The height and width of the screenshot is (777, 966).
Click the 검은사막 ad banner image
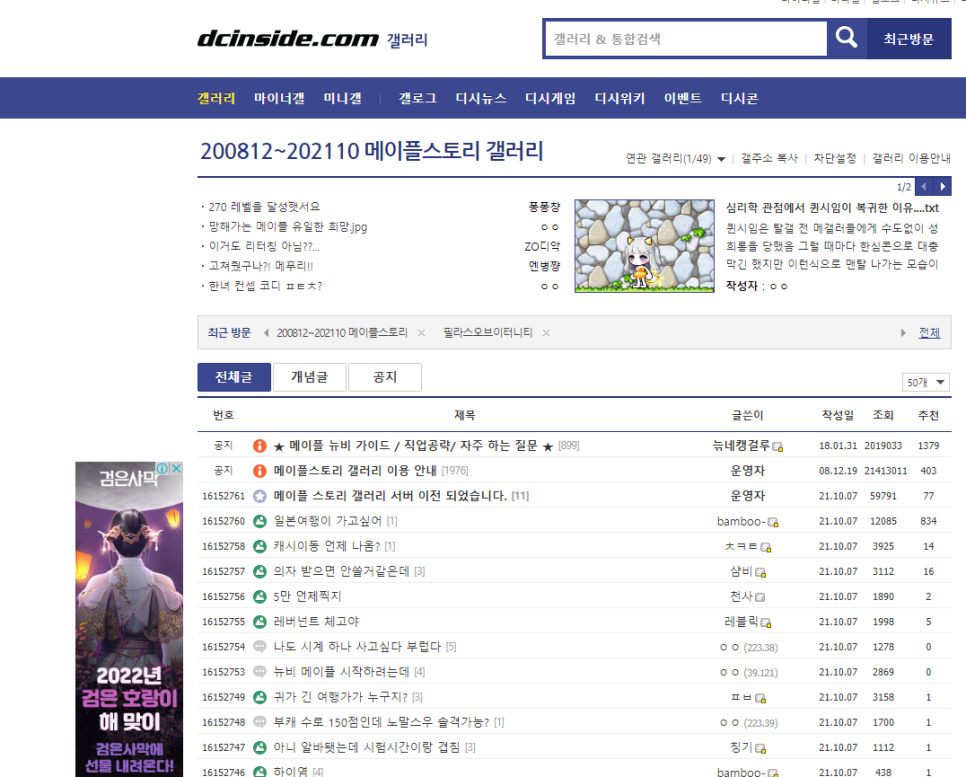129,619
